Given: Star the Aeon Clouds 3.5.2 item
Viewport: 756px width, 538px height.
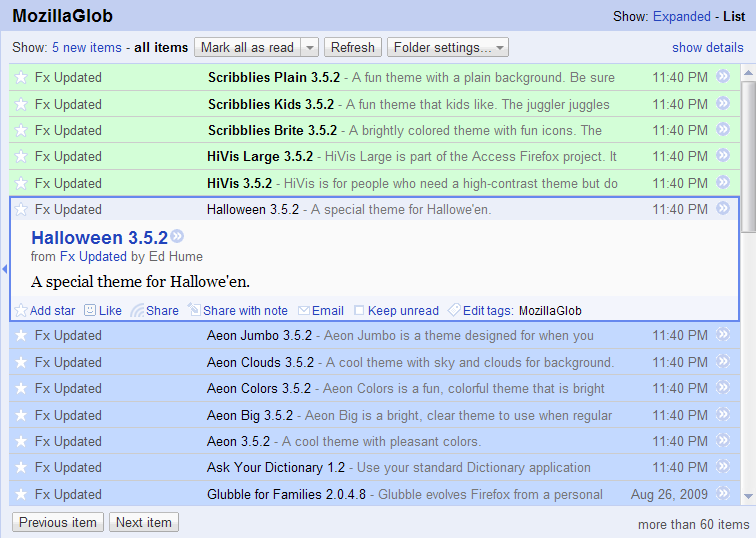Looking at the screenshot, I should point(21,363).
